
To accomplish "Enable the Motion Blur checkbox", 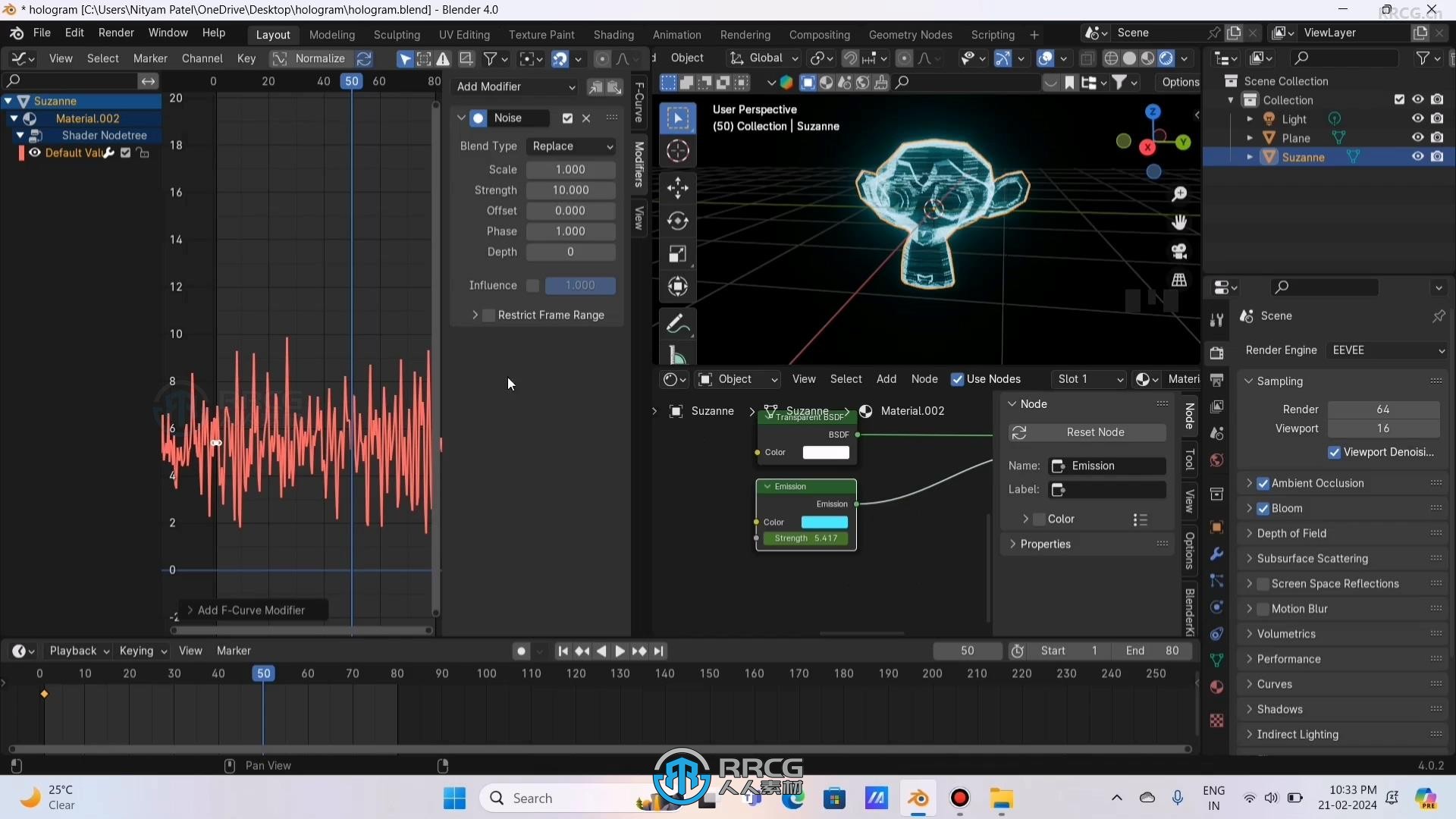I will tap(1263, 609).
